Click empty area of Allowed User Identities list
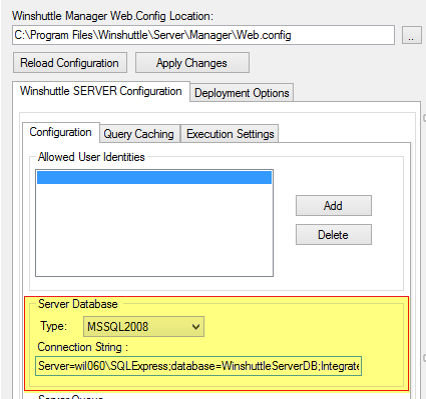 click(x=154, y=230)
